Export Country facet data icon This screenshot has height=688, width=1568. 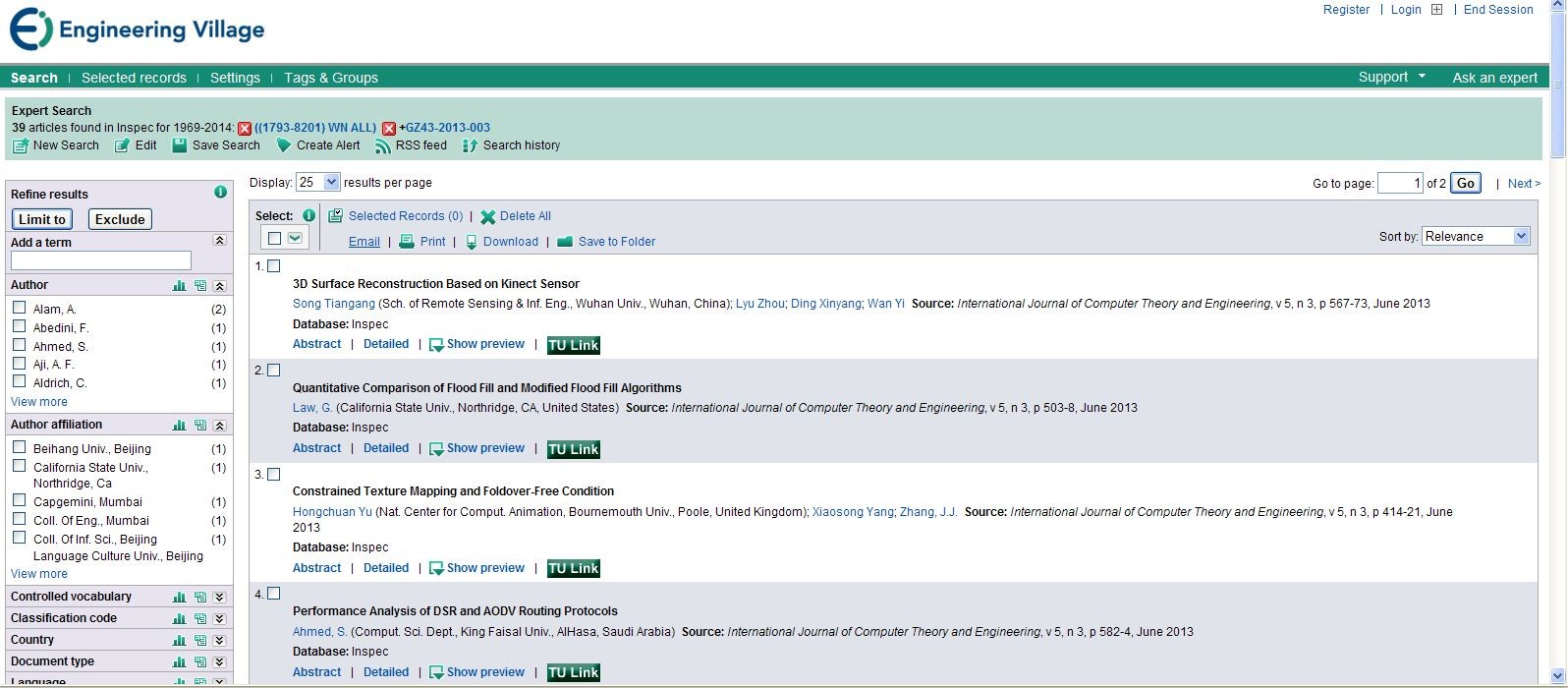click(200, 641)
